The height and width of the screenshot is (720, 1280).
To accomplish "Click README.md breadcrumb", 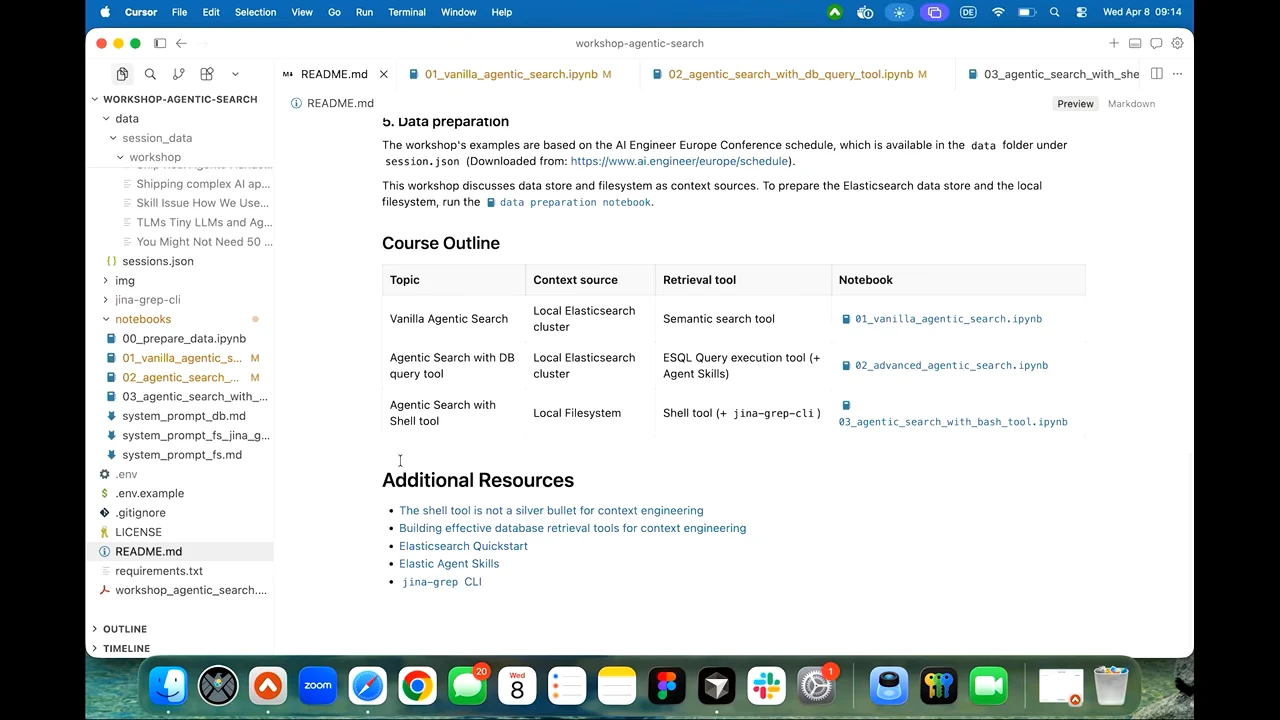I will 340,103.
